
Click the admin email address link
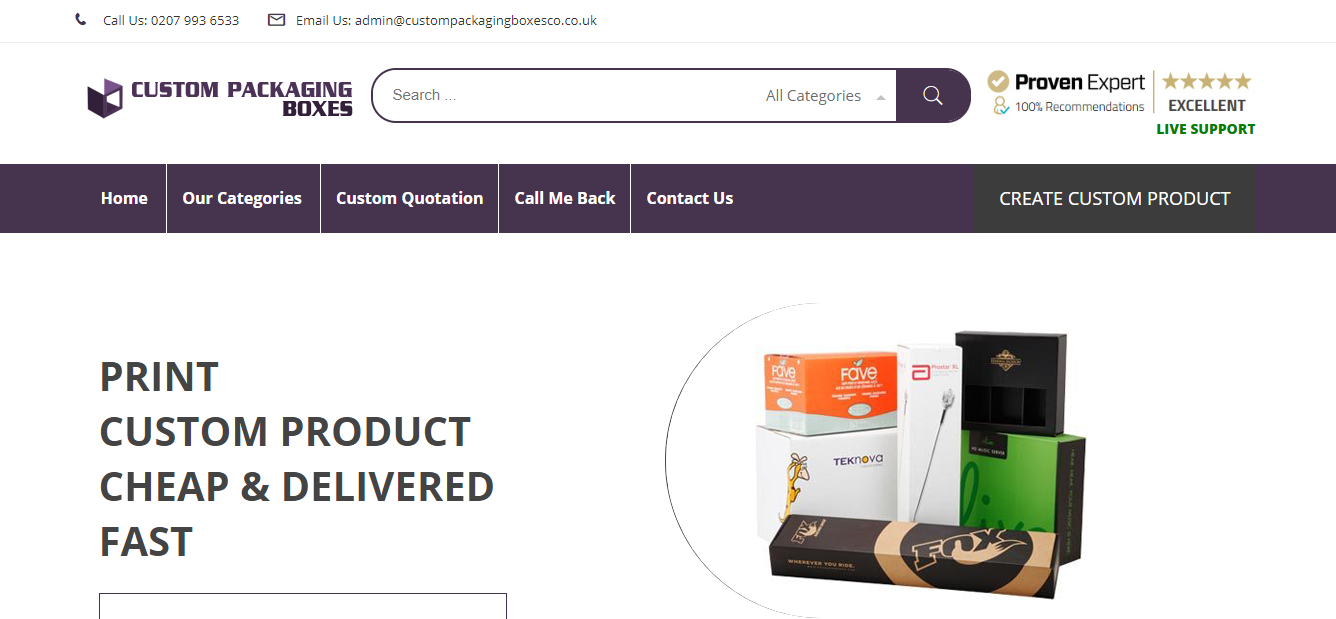point(476,20)
